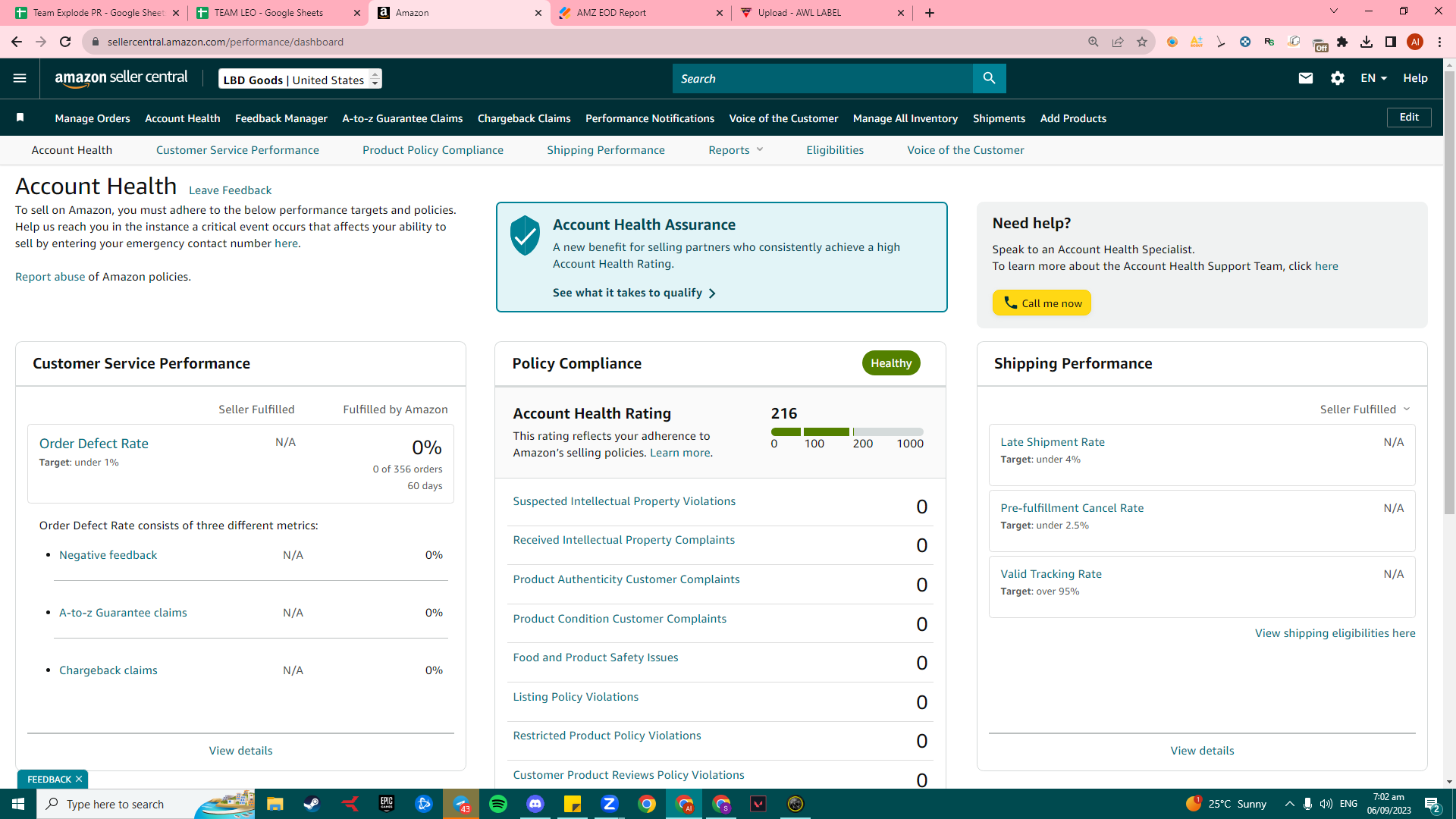Go to Manage Orders in navigation
This screenshot has height=819, width=1456.
[x=93, y=118]
